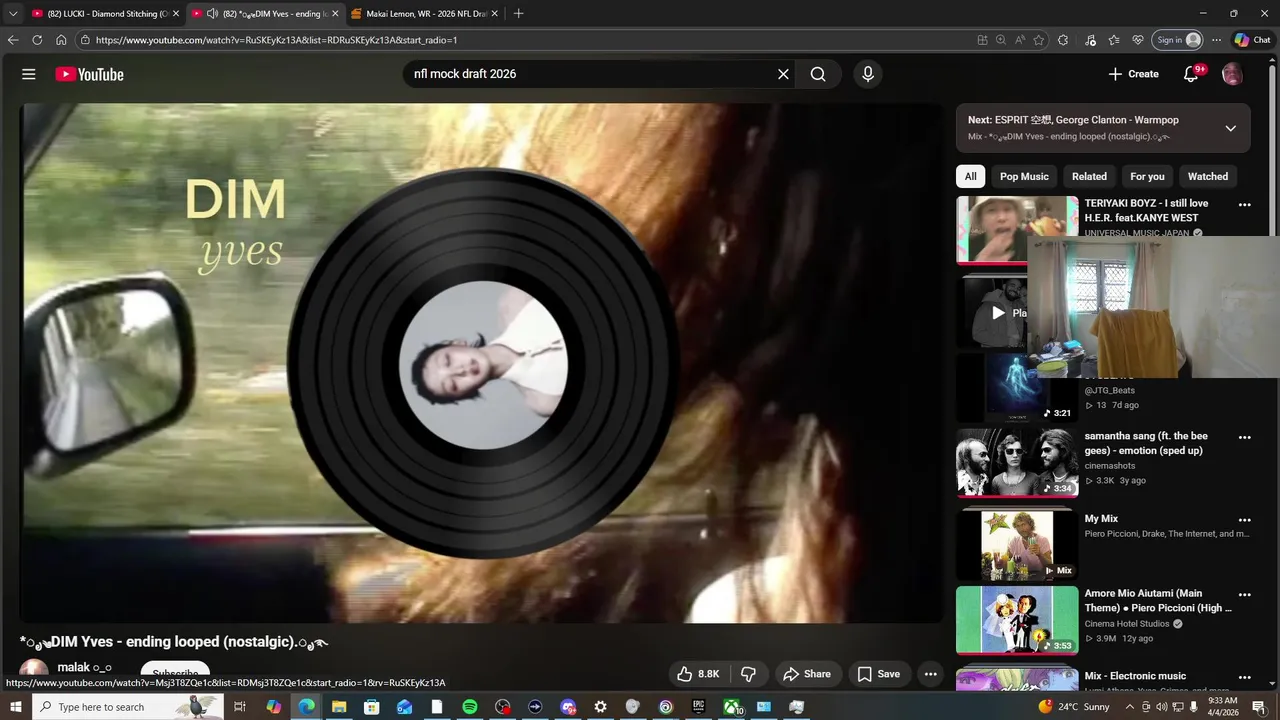Share the DIM Yves video

(x=807, y=674)
